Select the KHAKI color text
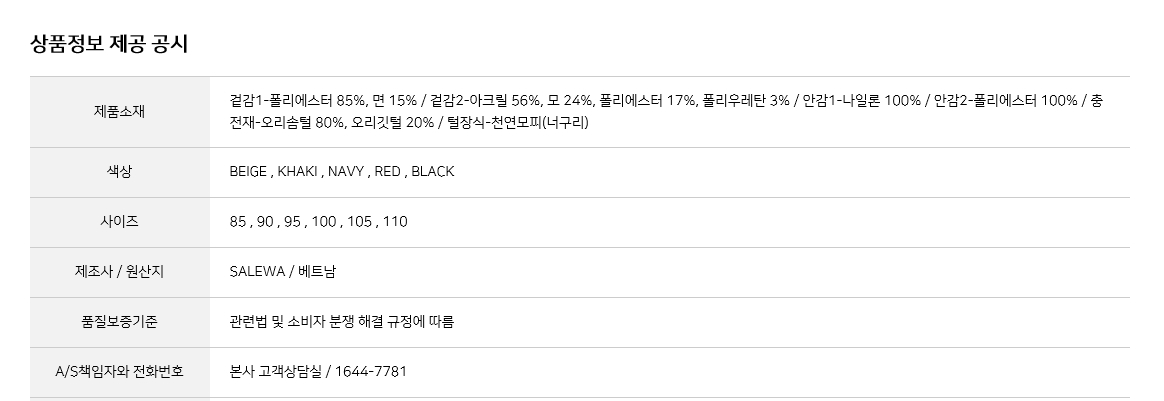 coord(298,172)
